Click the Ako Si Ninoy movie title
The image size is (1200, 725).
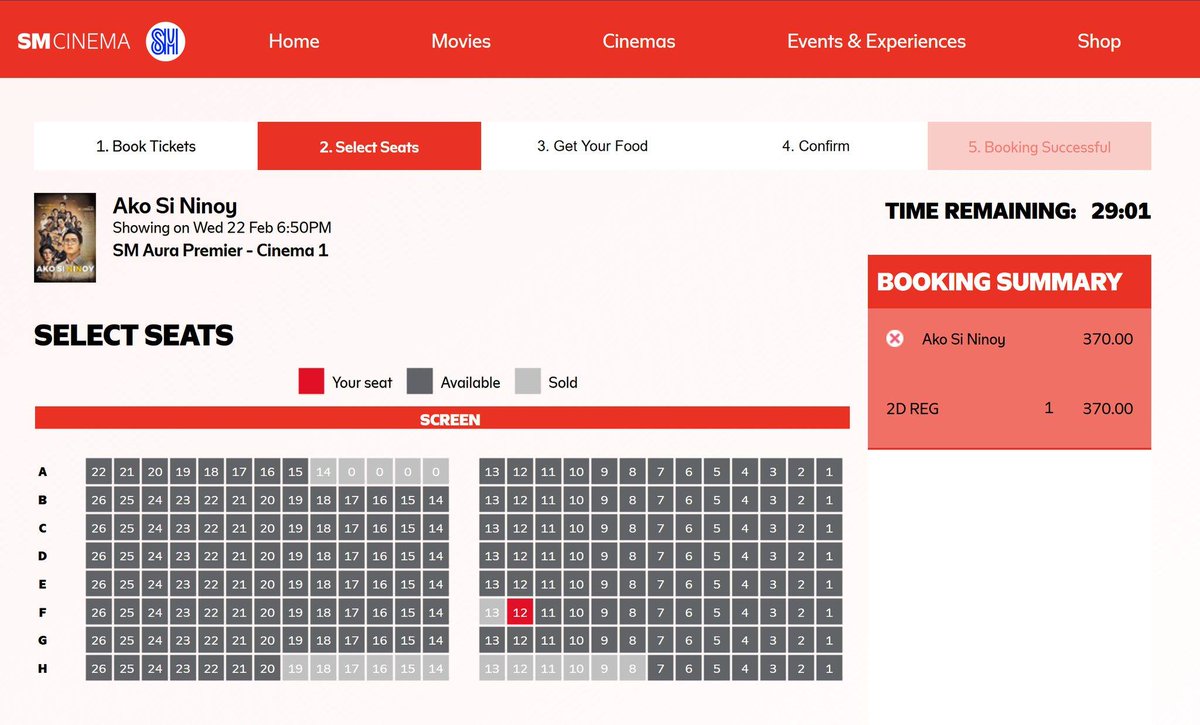(175, 206)
